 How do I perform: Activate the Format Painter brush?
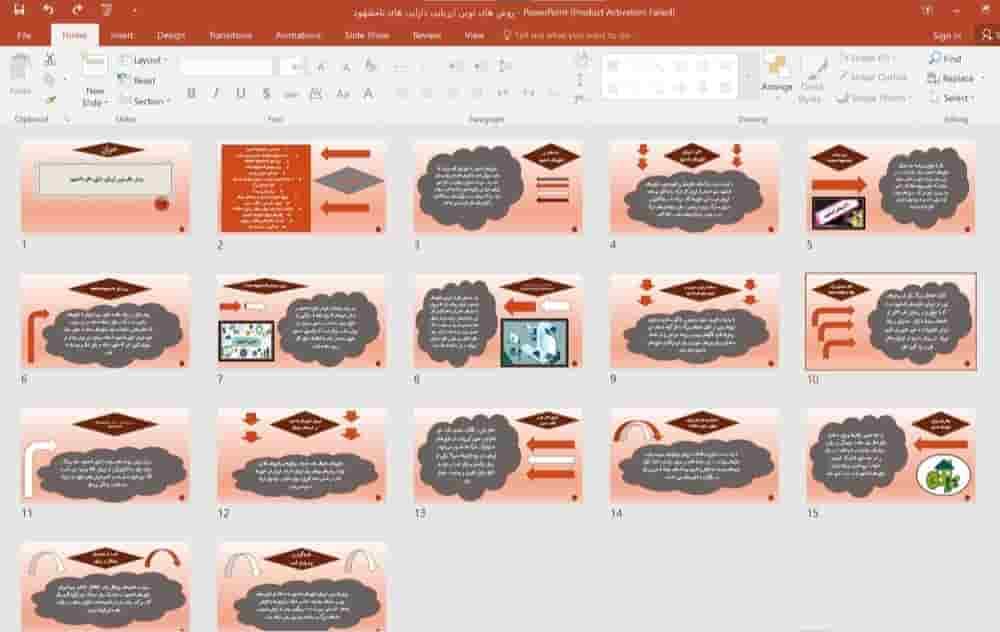point(49,99)
